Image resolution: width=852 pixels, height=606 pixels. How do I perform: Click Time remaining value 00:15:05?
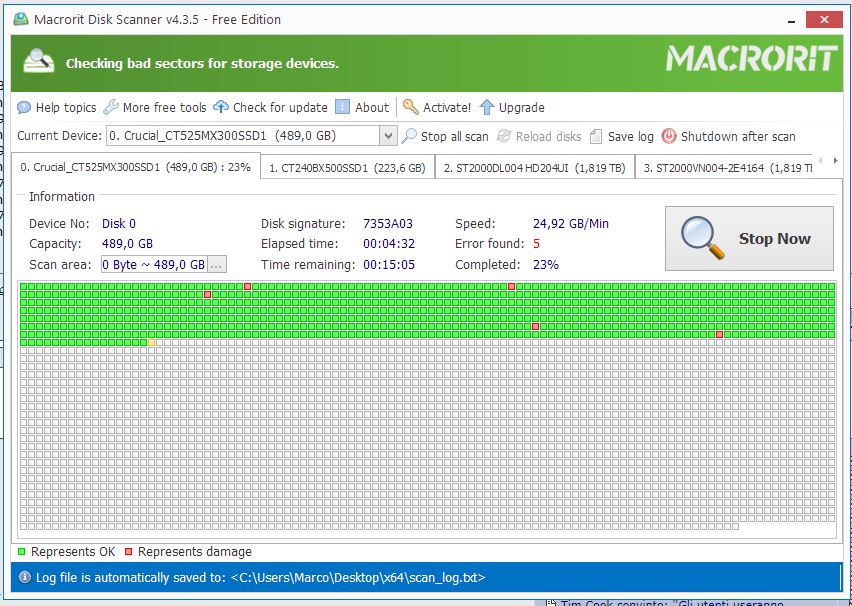click(x=389, y=265)
